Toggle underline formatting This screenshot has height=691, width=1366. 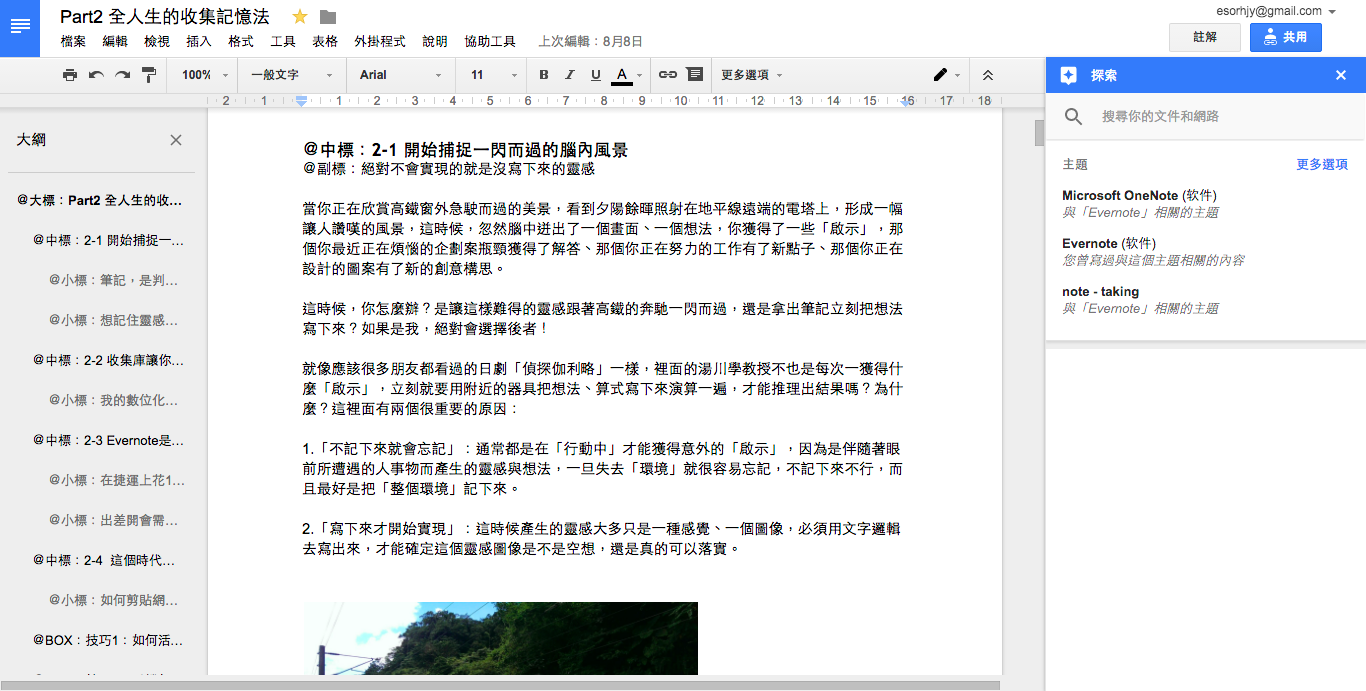[596, 75]
